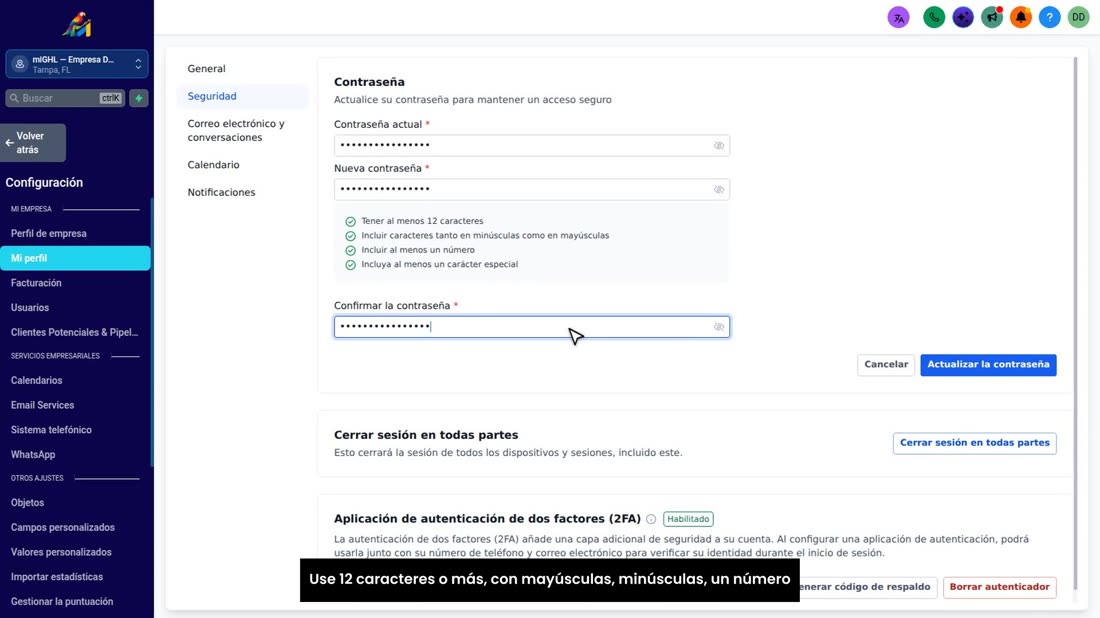Open Objetos in sidebar

pyautogui.click(x=27, y=503)
